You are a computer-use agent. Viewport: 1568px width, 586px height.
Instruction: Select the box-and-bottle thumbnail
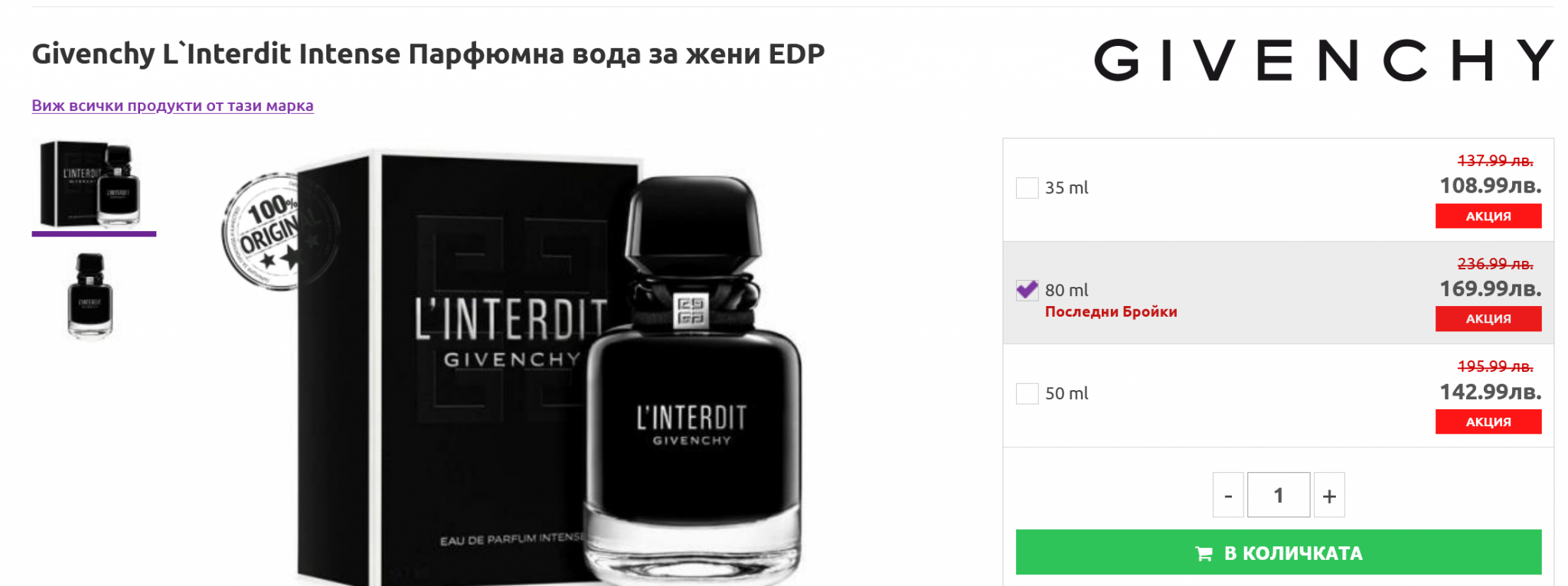coord(93,184)
